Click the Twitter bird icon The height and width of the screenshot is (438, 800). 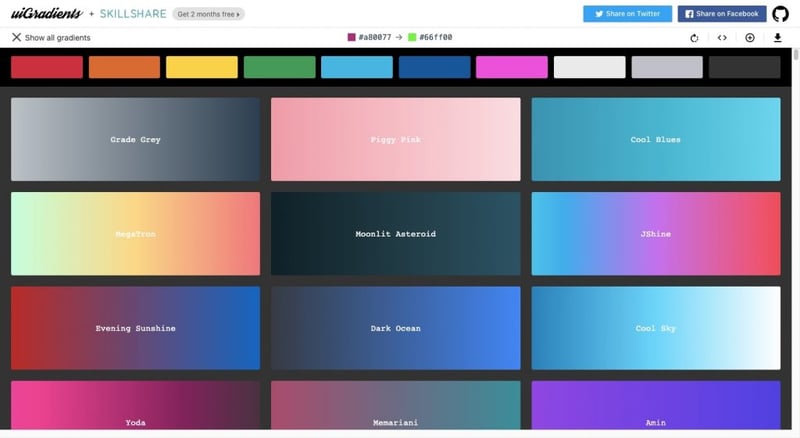(x=599, y=14)
